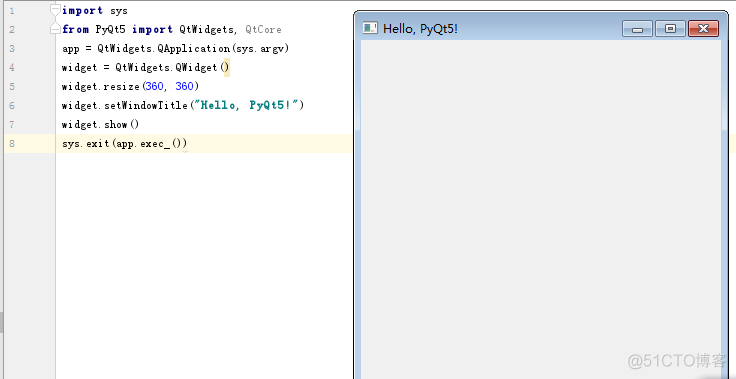Maximize the Hello, PyQt5! window
736x379 pixels.
click(x=670, y=29)
